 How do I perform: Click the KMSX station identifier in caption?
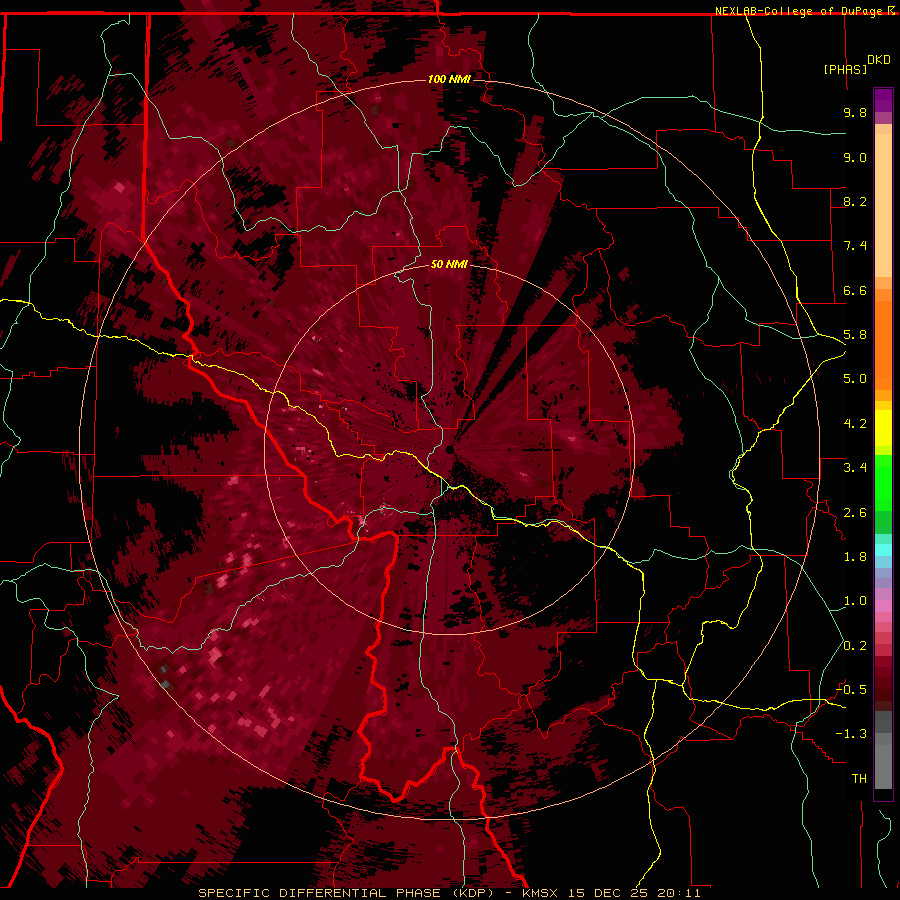pyautogui.click(x=540, y=893)
